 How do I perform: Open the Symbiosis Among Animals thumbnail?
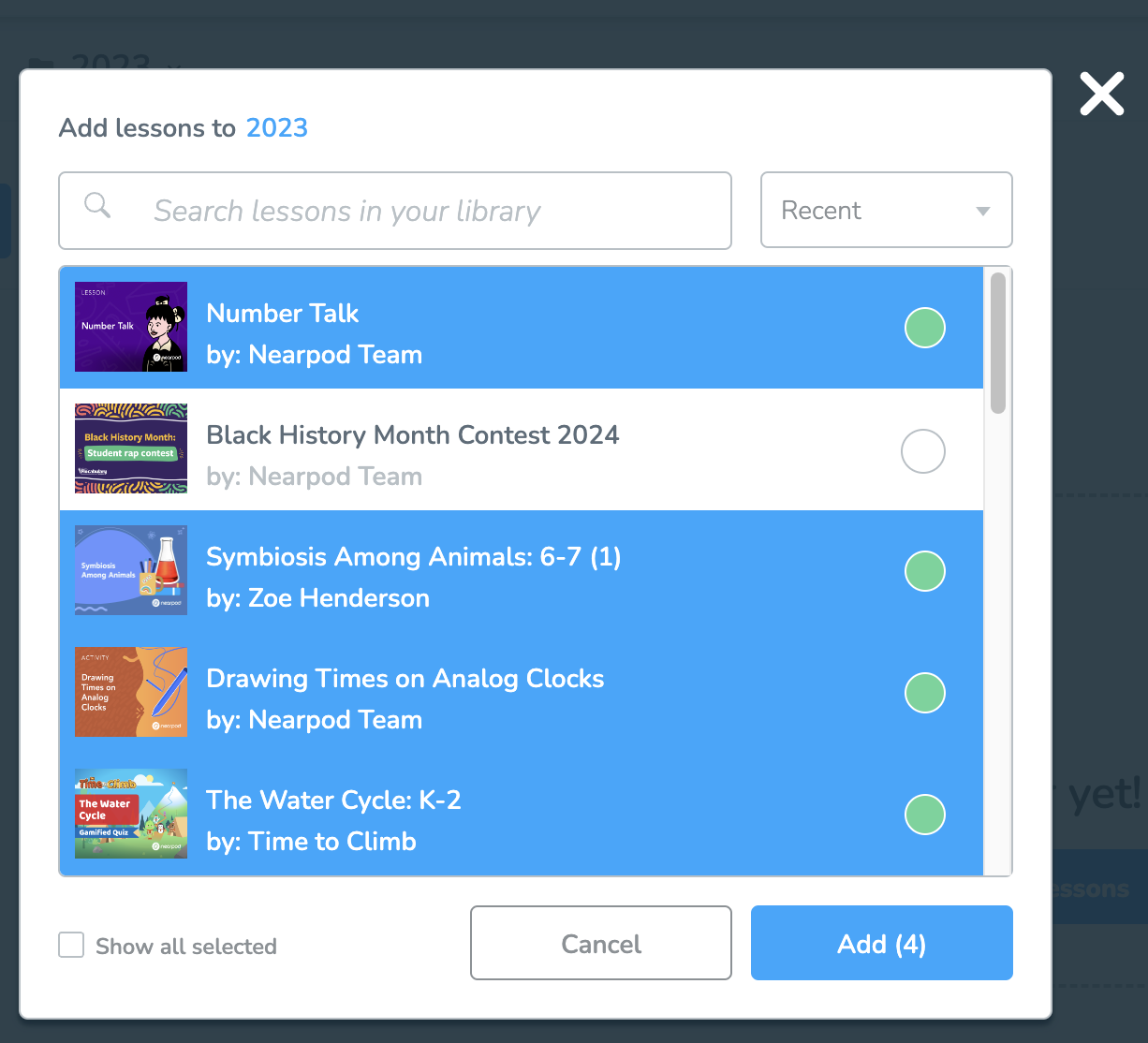tap(131, 570)
